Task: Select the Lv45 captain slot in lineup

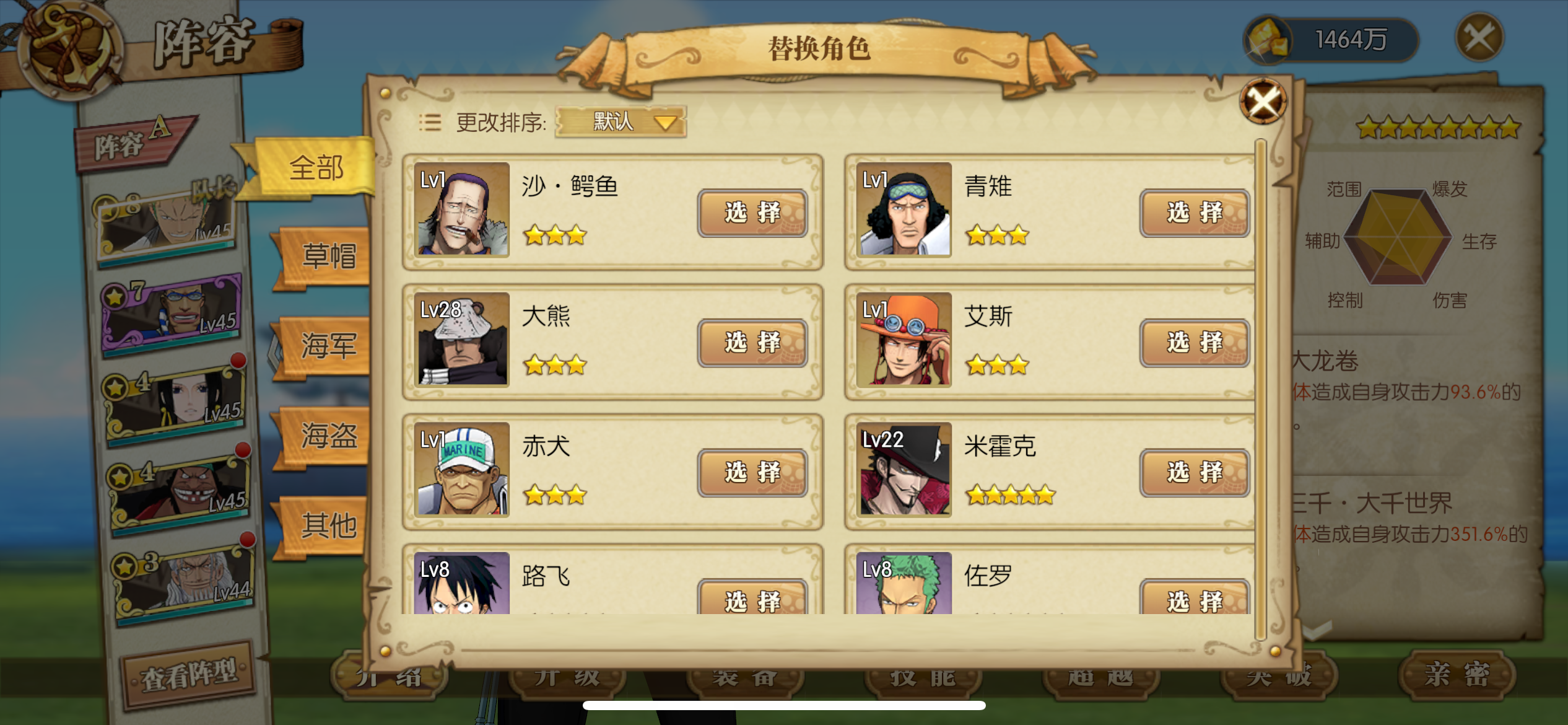Action: point(167,223)
